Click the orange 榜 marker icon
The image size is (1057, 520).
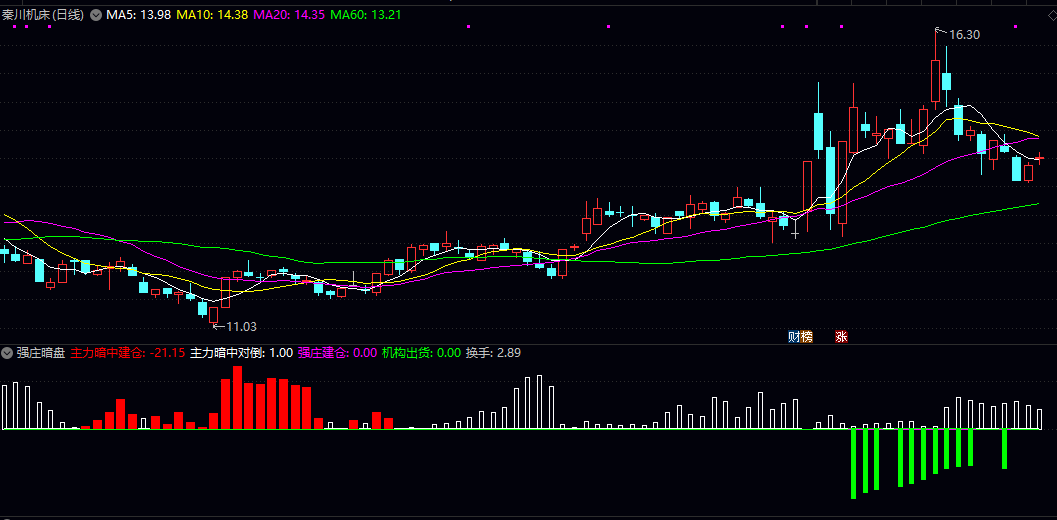coord(807,337)
